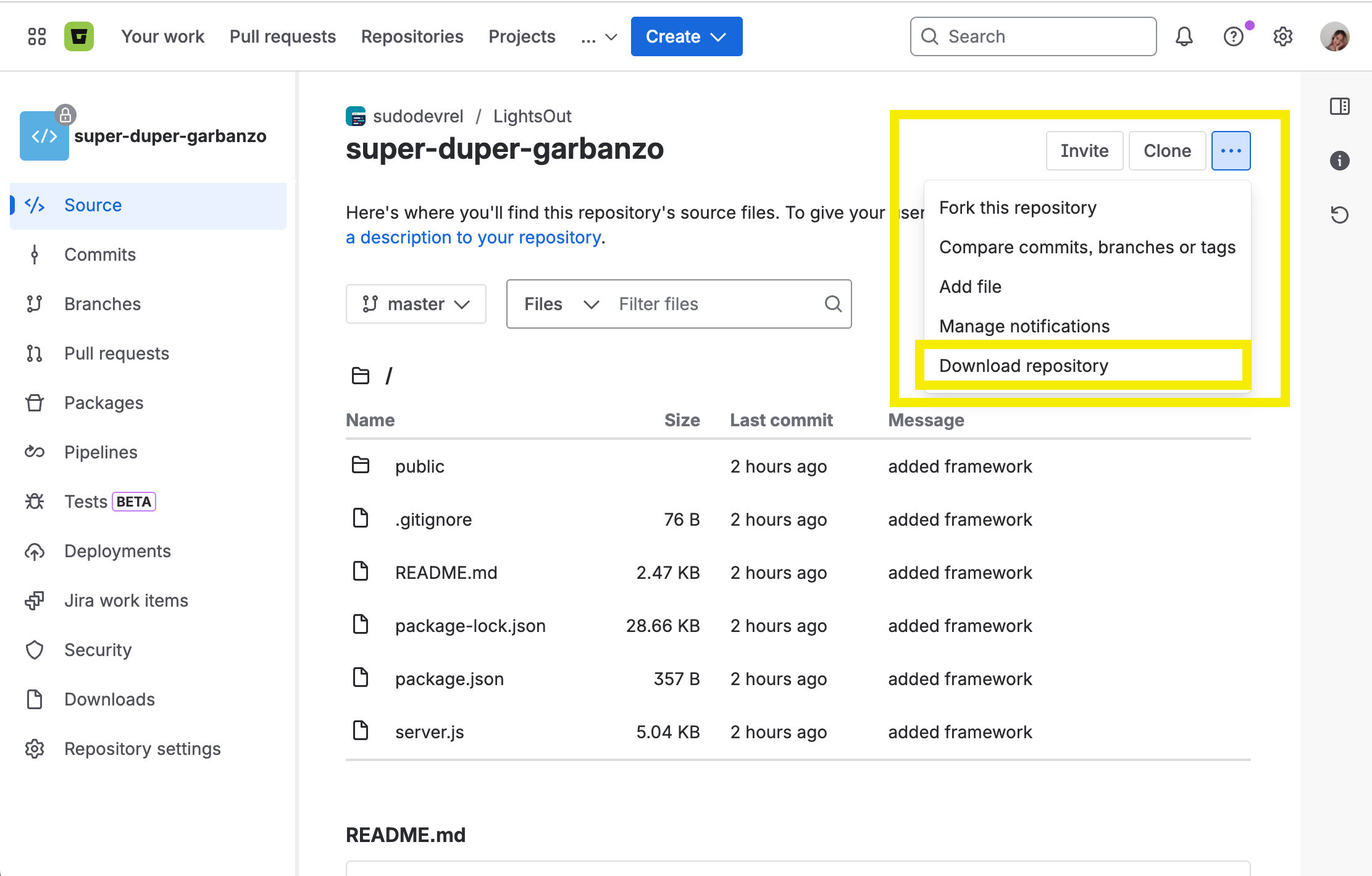Choose Fork this repository

1017,208
